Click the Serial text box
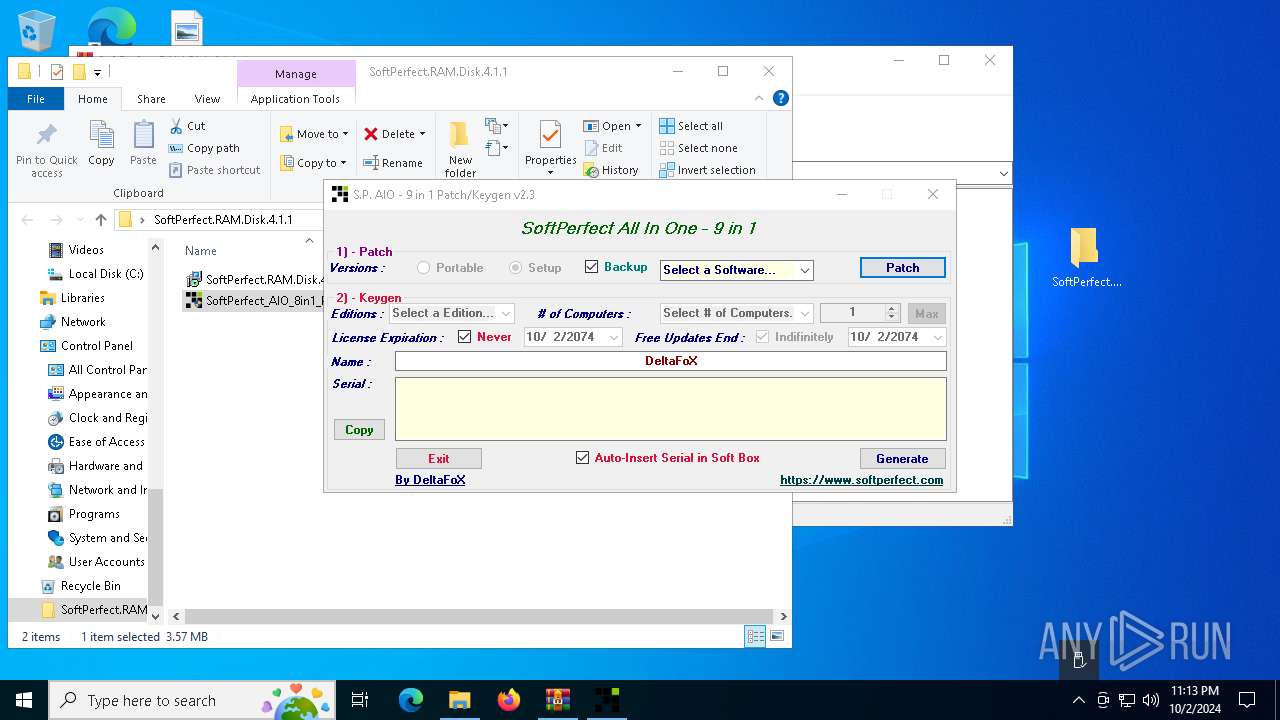The image size is (1280, 720). (x=670, y=408)
